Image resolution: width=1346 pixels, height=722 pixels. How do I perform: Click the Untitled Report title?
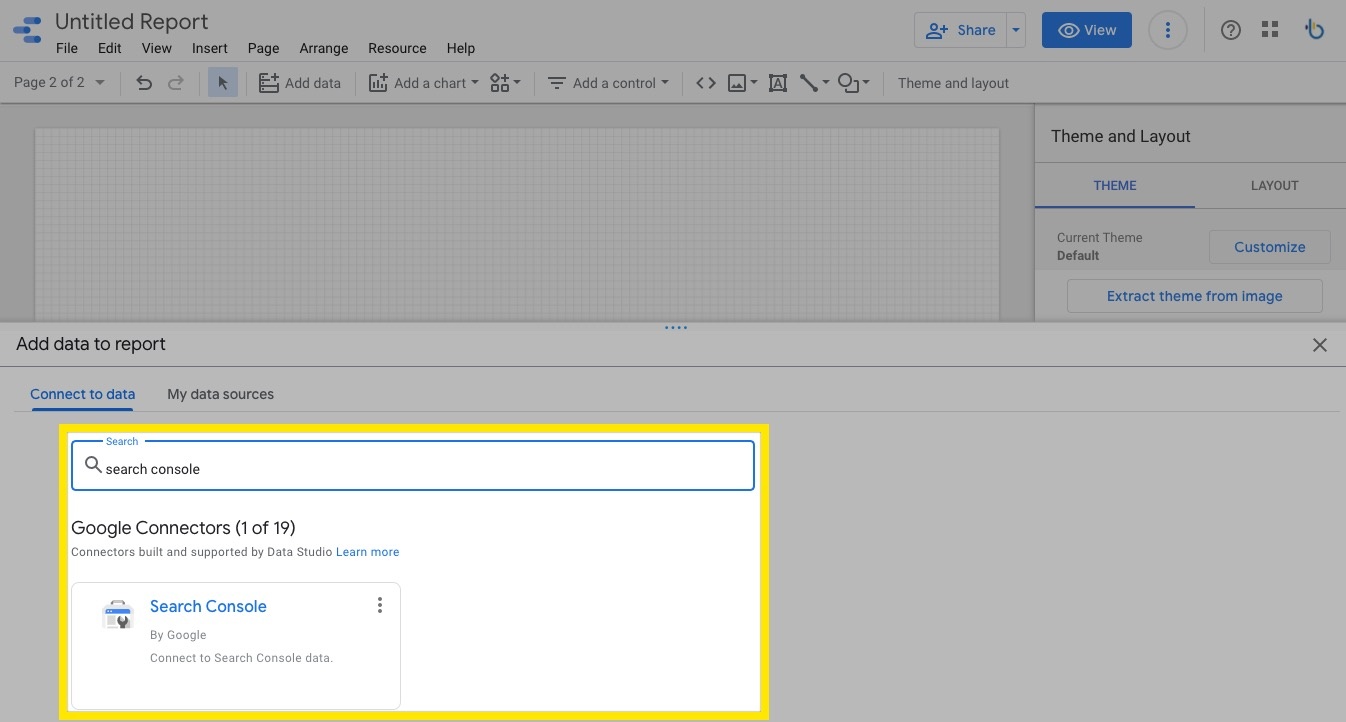click(132, 21)
